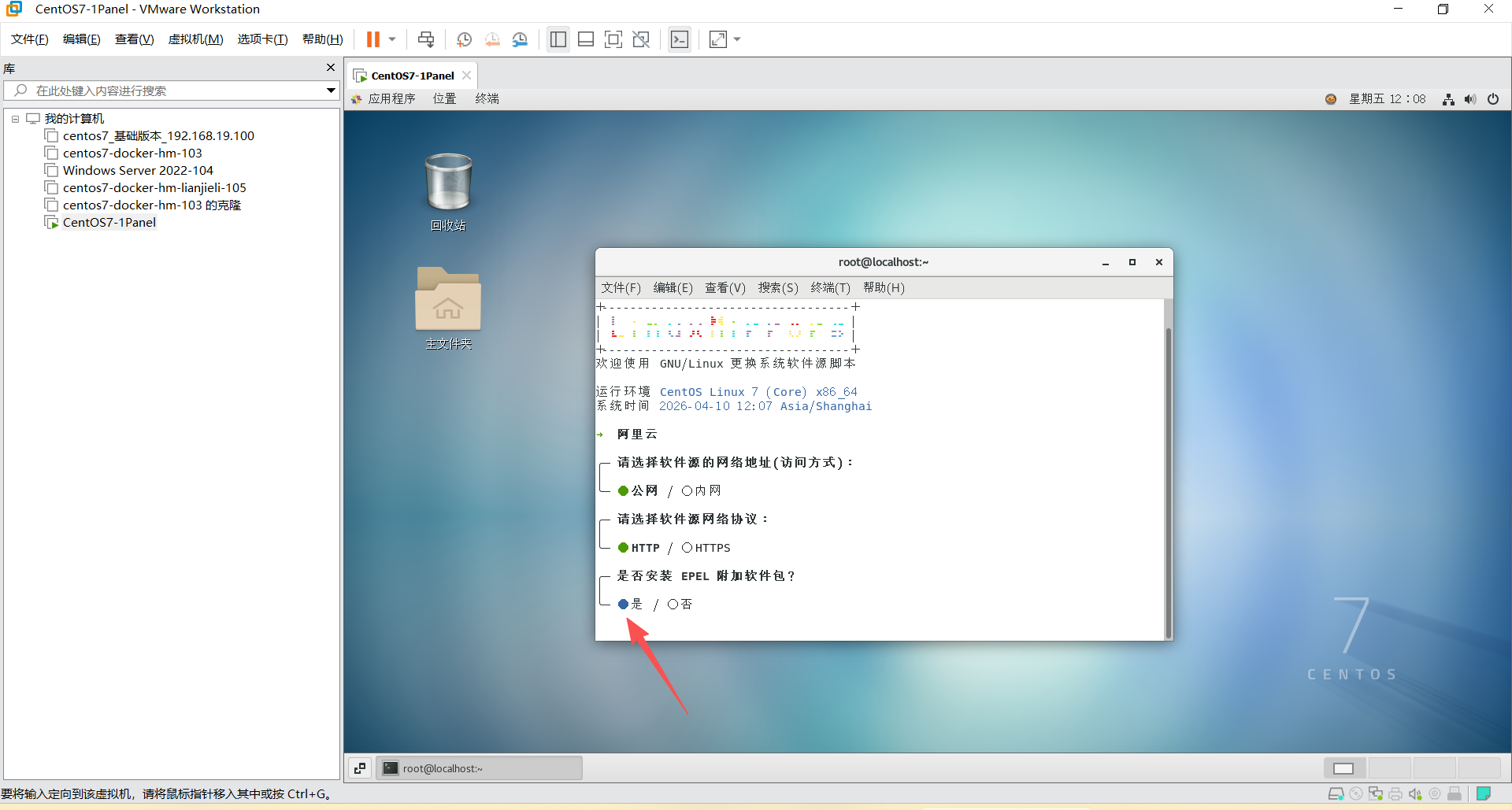Open the 查看(V) menu in VMware
This screenshot has height=810, width=1512.
135,39
